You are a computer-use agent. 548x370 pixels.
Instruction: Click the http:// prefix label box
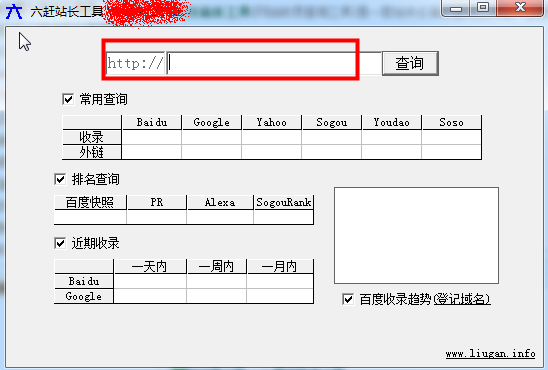pos(135,63)
